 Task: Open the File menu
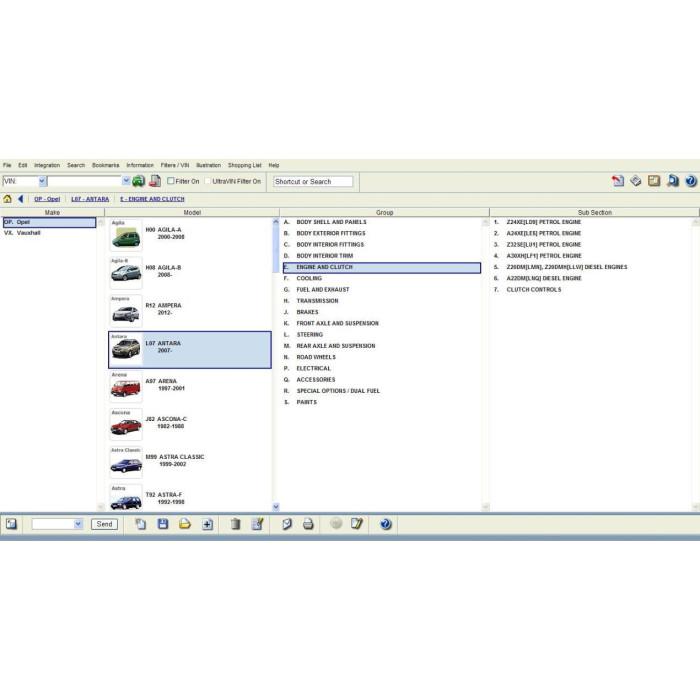[x=7, y=165]
